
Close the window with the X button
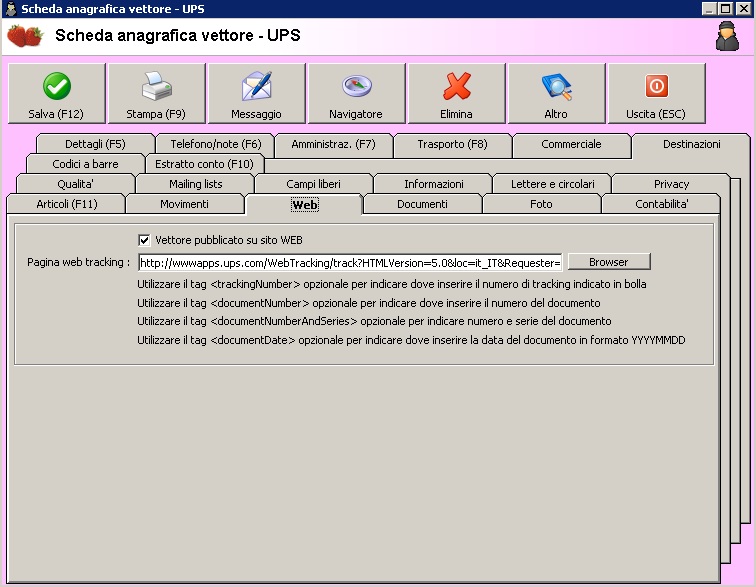pyautogui.click(x=744, y=9)
